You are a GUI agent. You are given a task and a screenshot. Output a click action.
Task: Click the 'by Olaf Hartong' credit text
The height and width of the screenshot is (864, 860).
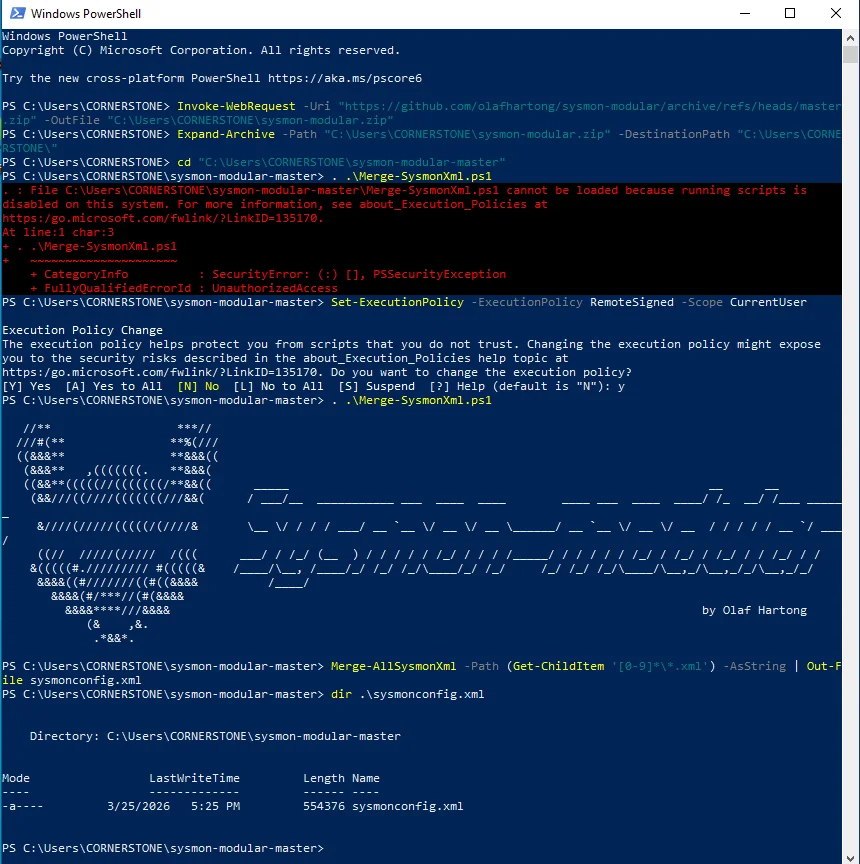point(754,610)
